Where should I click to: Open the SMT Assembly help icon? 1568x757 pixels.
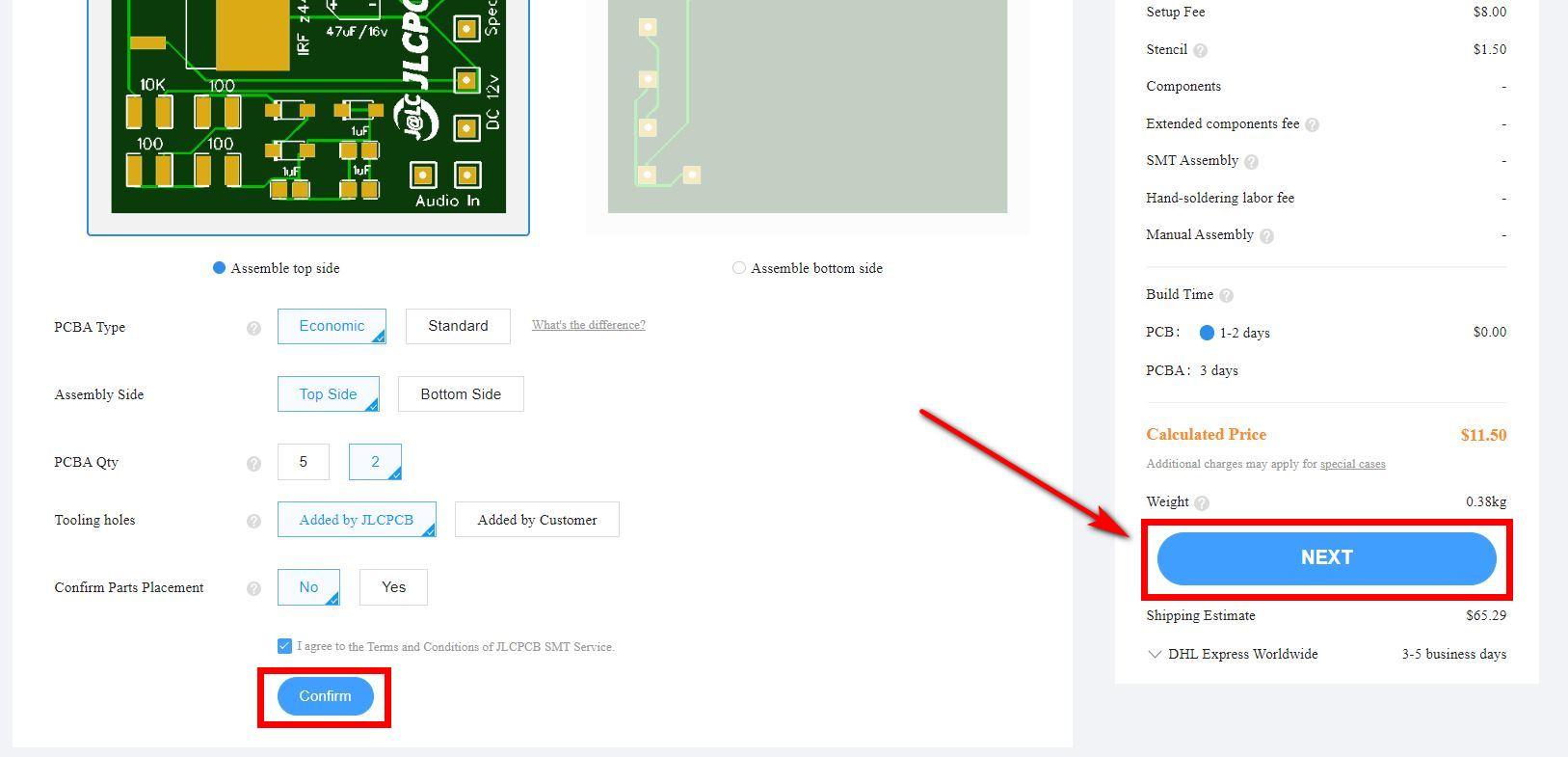pos(1251,162)
